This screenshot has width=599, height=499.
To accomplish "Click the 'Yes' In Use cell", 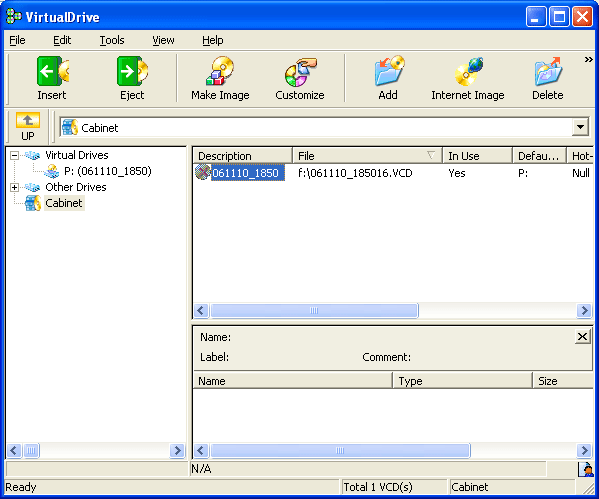I will 457,173.
